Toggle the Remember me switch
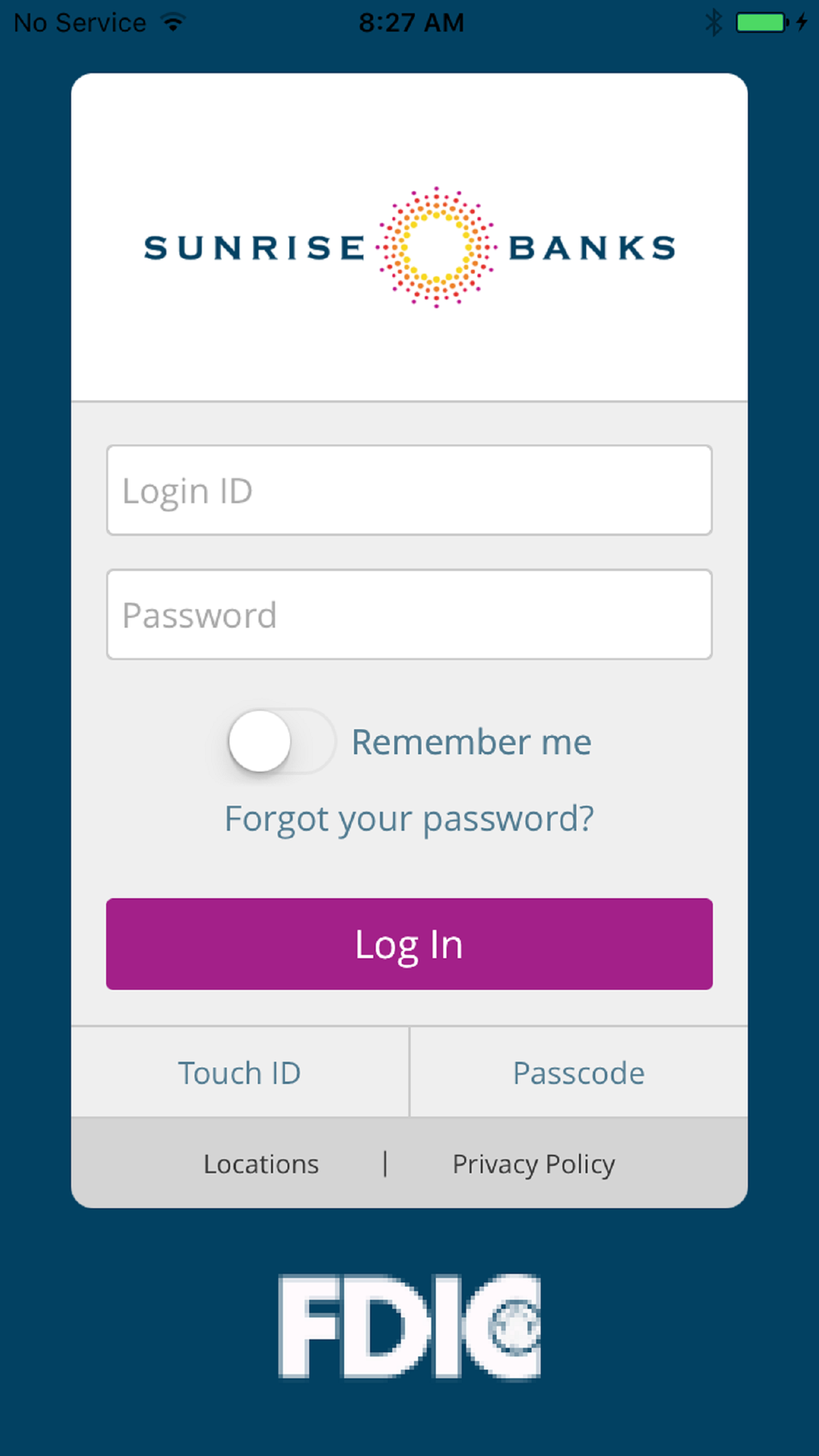This screenshot has width=819, height=1456. [279, 741]
